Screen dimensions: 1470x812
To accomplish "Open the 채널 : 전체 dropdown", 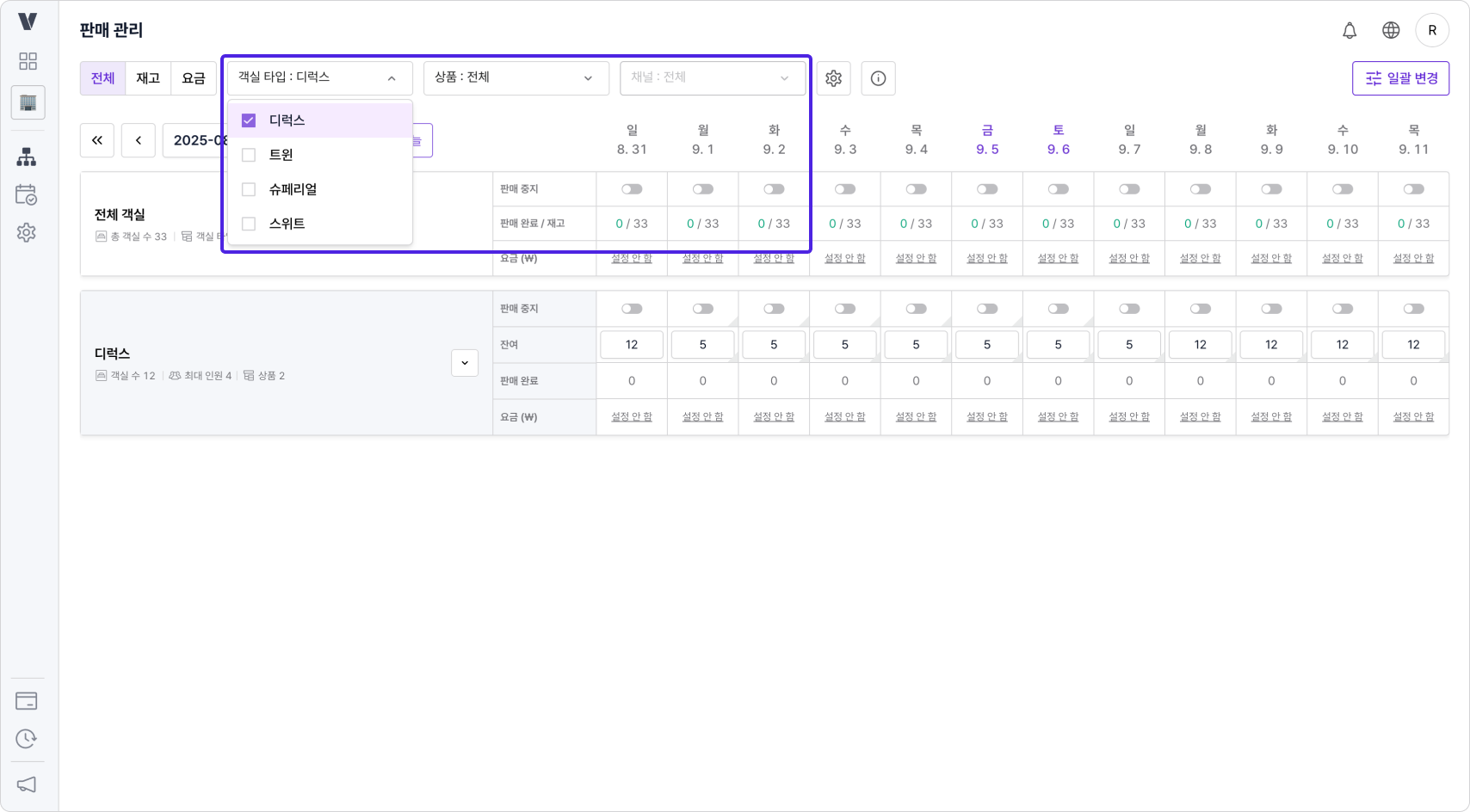I will point(713,78).
